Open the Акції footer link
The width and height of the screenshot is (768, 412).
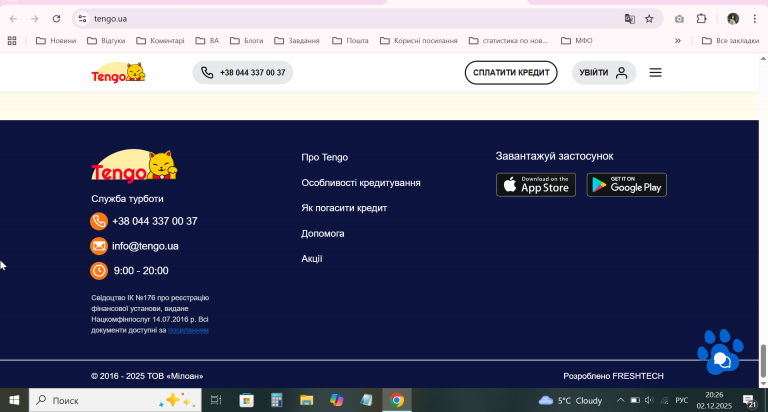[x=312, y=259]
